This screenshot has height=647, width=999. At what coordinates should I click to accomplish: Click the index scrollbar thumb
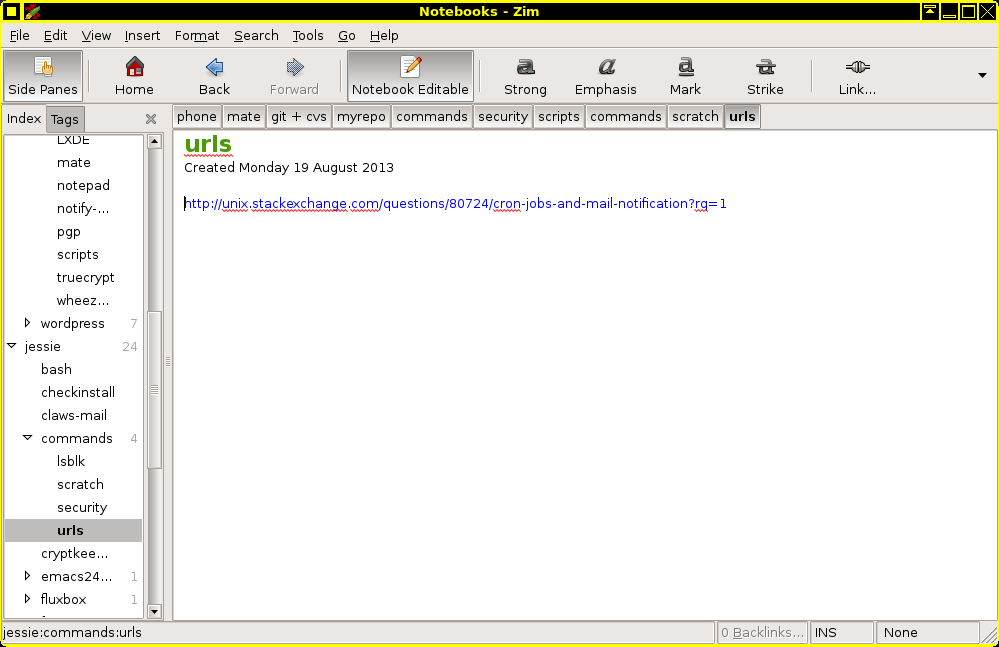pos(154,390)
